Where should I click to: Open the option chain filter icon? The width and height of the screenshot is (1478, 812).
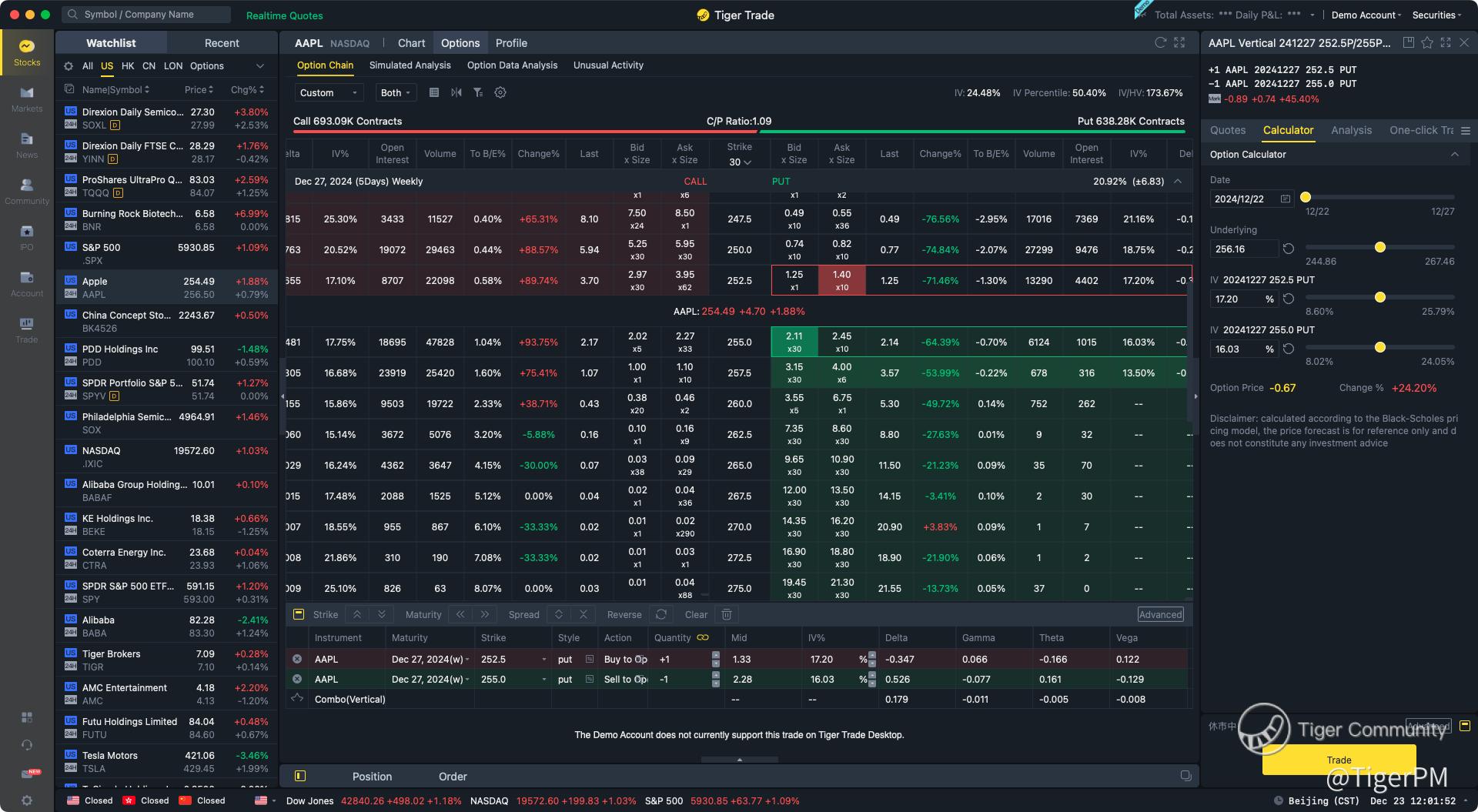point(478,92)
